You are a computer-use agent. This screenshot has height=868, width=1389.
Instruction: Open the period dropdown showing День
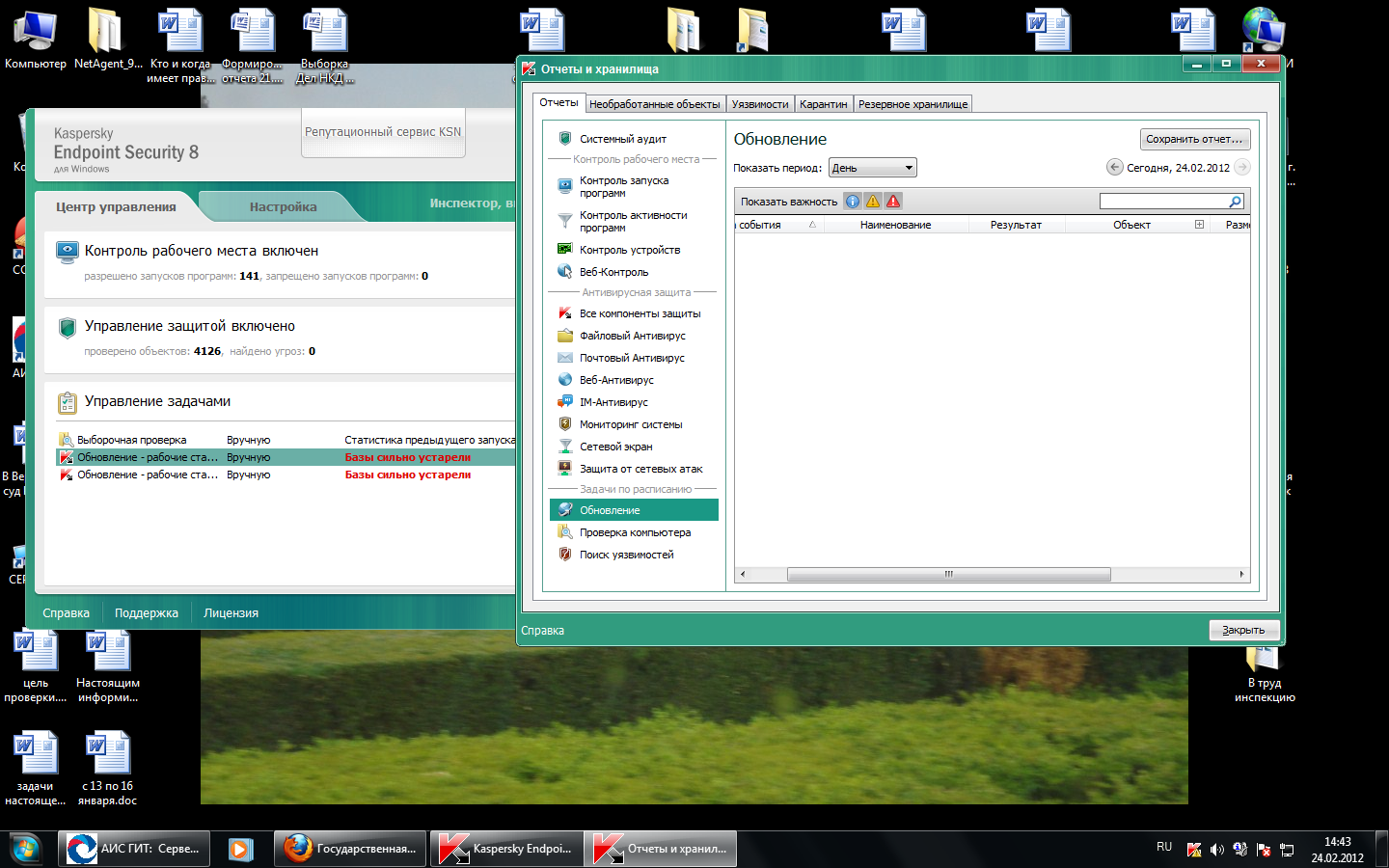(872, 168)
